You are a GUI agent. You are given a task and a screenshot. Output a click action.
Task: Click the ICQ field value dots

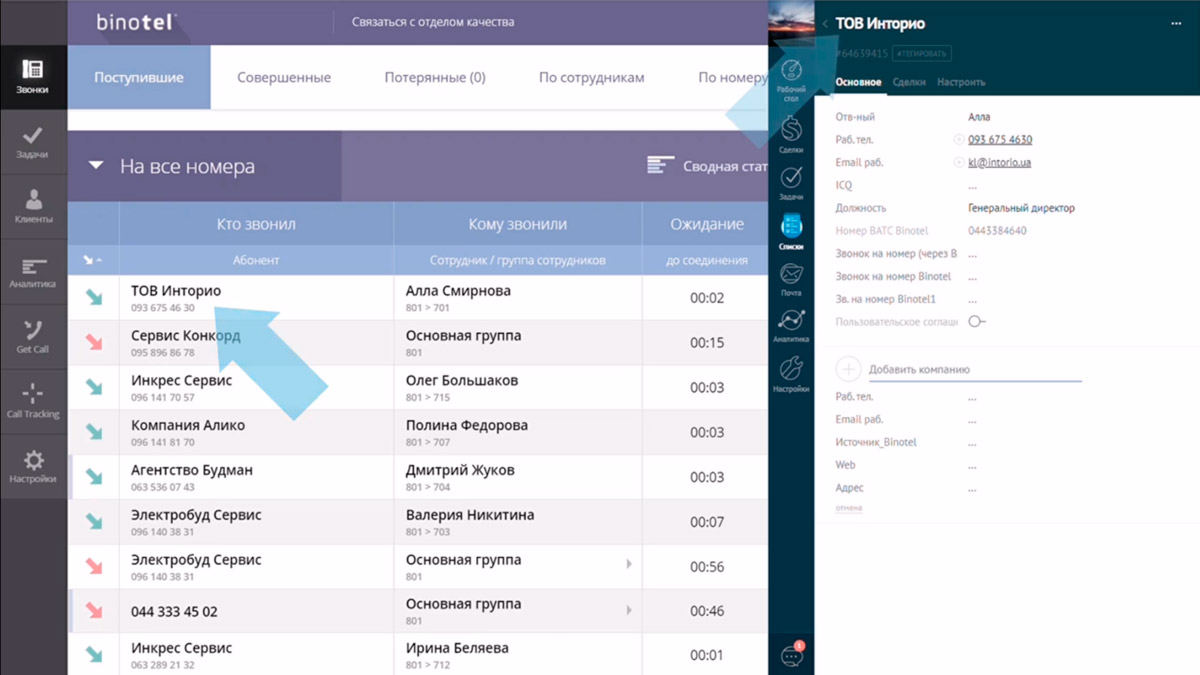[973, 185]
